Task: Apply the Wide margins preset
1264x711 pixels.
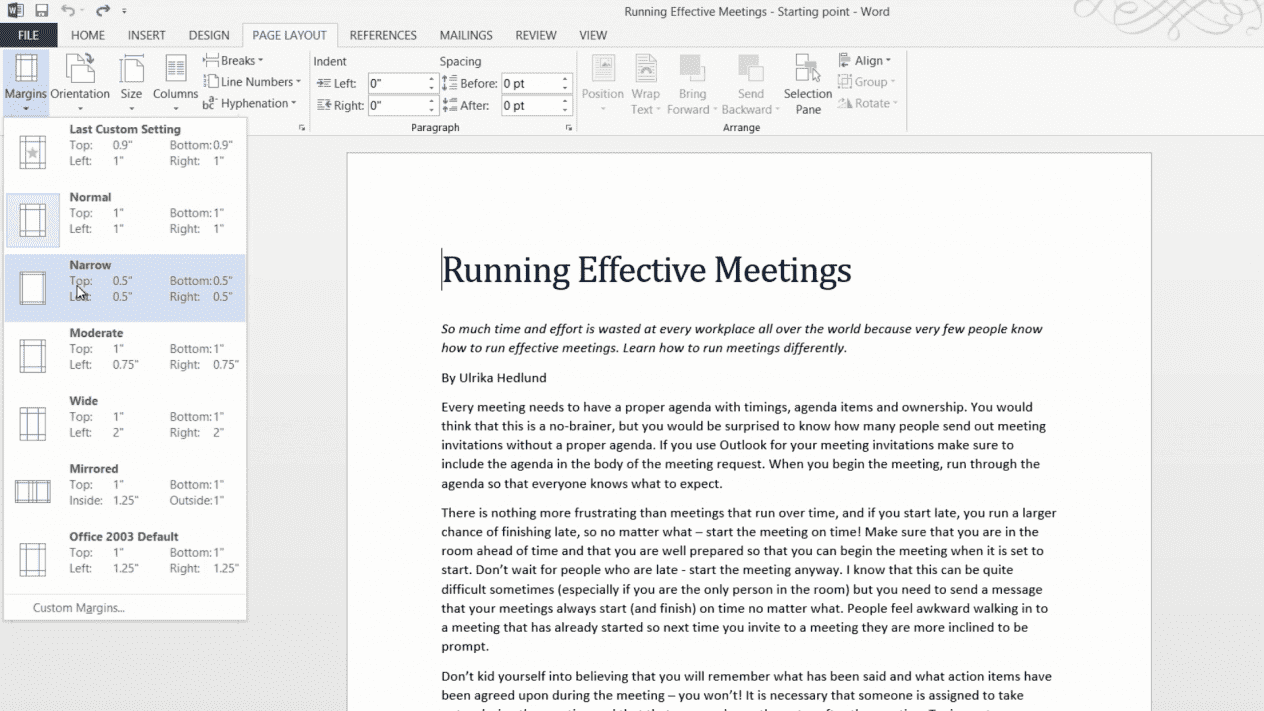Action: pos(125,424)
